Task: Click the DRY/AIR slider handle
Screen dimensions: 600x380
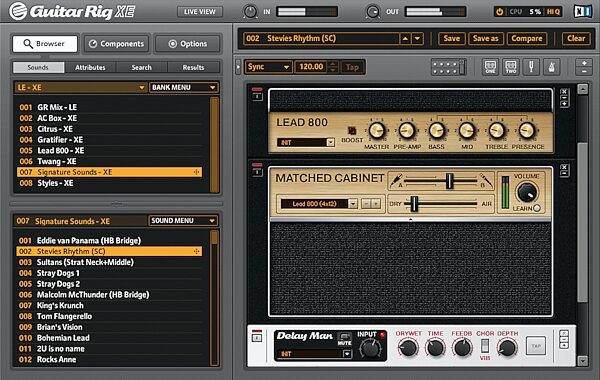Action: pyautogui.click(x=414, y=204)
